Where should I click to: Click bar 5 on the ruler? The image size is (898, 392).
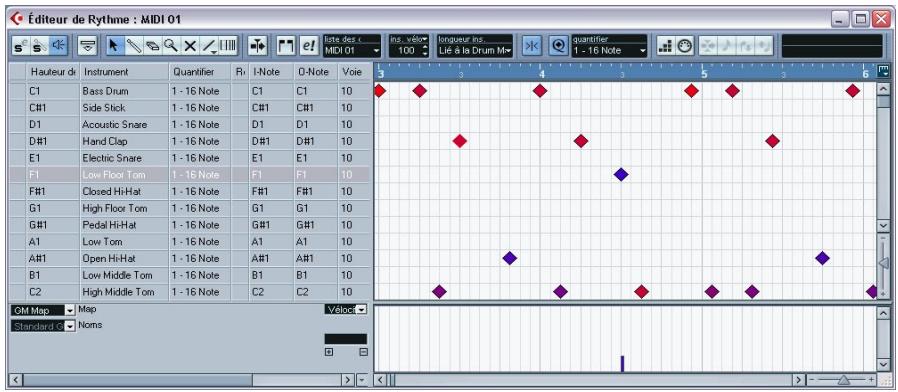[x=704, y=74]
